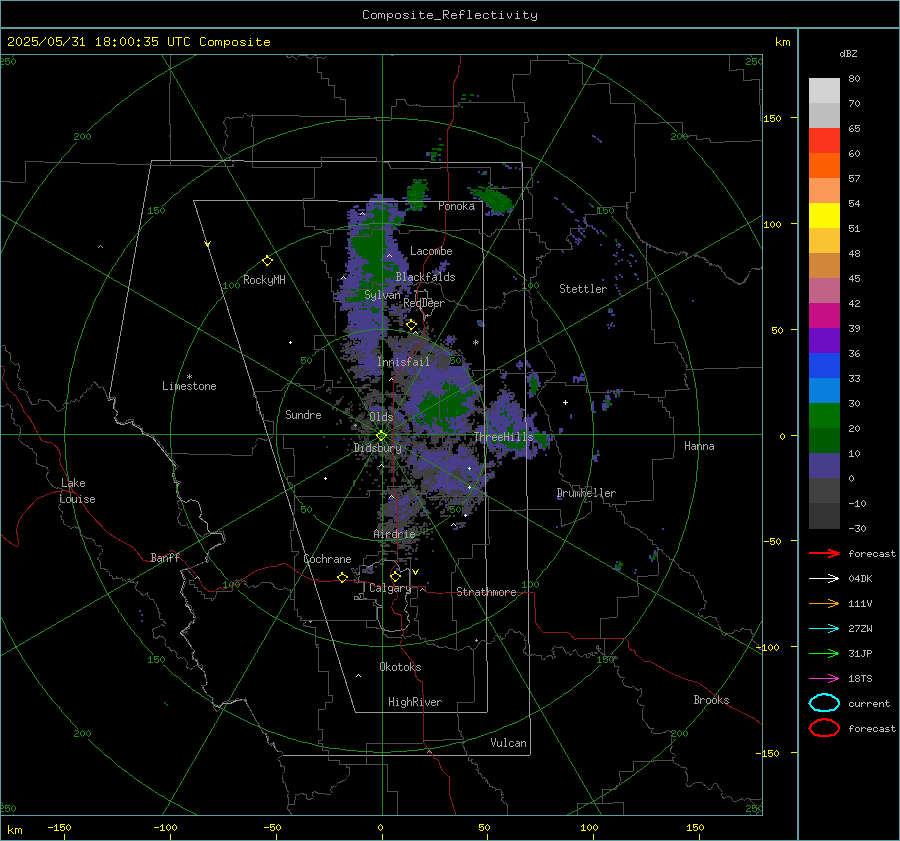Click the yellow diamond marker below Cochrane
The image size is (900, 841).
342,577
